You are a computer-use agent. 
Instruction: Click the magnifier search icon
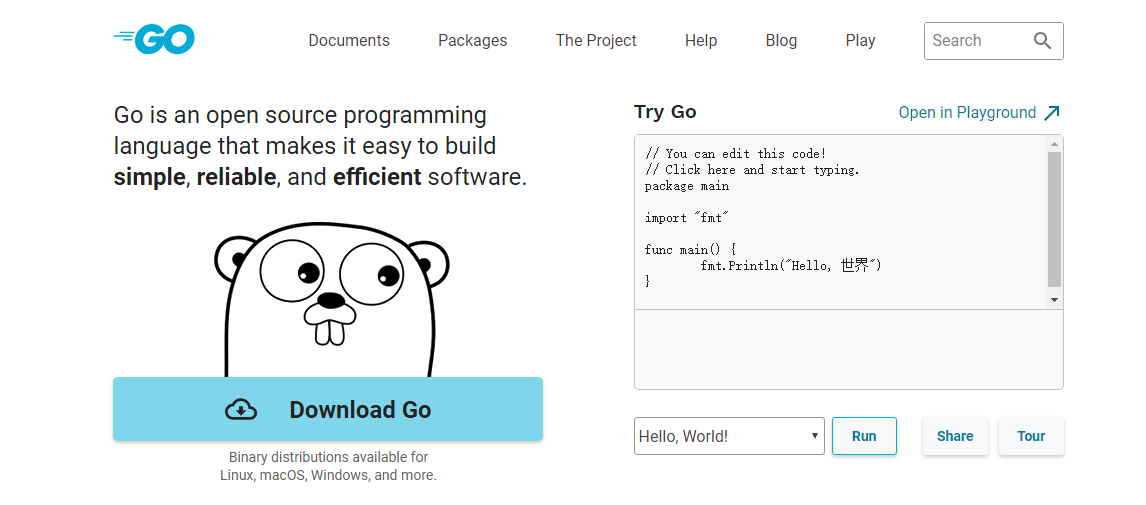pyautogui.click(x=1042, y=40)
